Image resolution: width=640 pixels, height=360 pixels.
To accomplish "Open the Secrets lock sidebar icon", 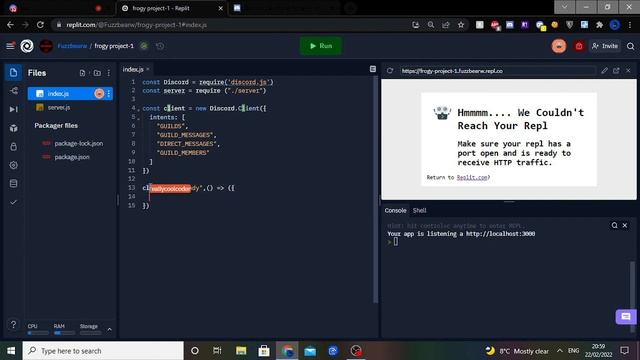I will [x=13, y=147].
